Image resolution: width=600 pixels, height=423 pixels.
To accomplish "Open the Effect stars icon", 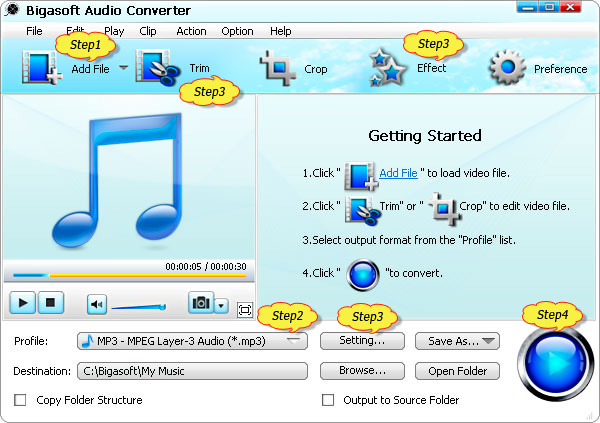I will [x=387, y=68].
